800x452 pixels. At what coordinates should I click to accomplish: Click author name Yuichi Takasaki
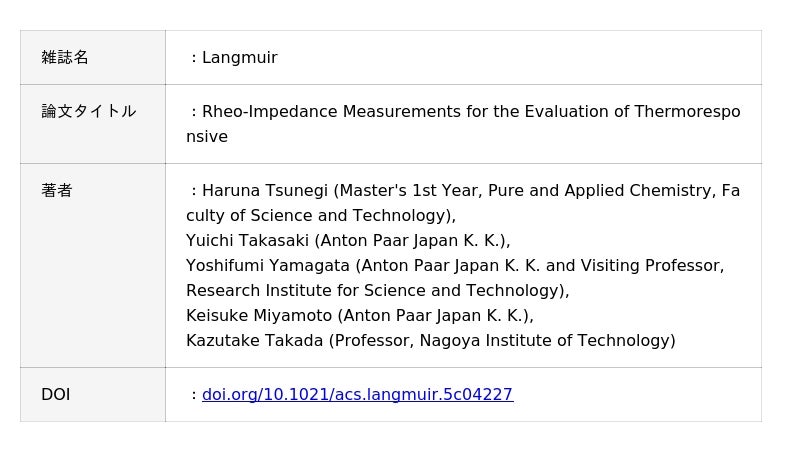pos(248,241)
